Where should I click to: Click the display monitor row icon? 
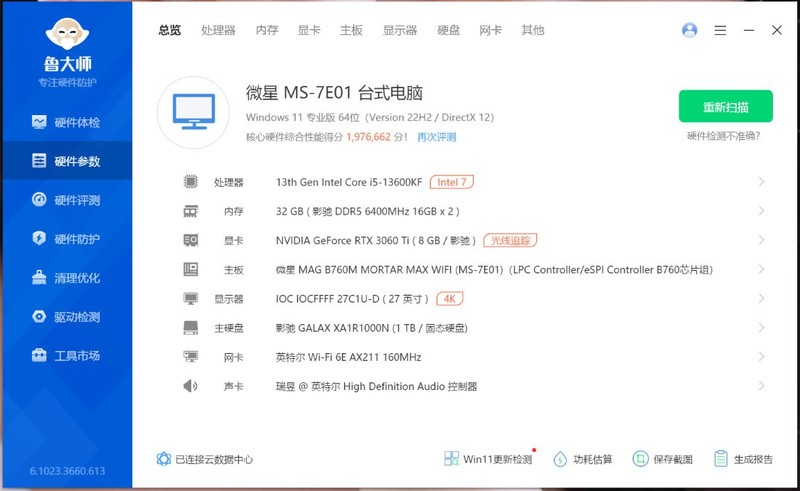pyautogui.click(x=190, y=298)
